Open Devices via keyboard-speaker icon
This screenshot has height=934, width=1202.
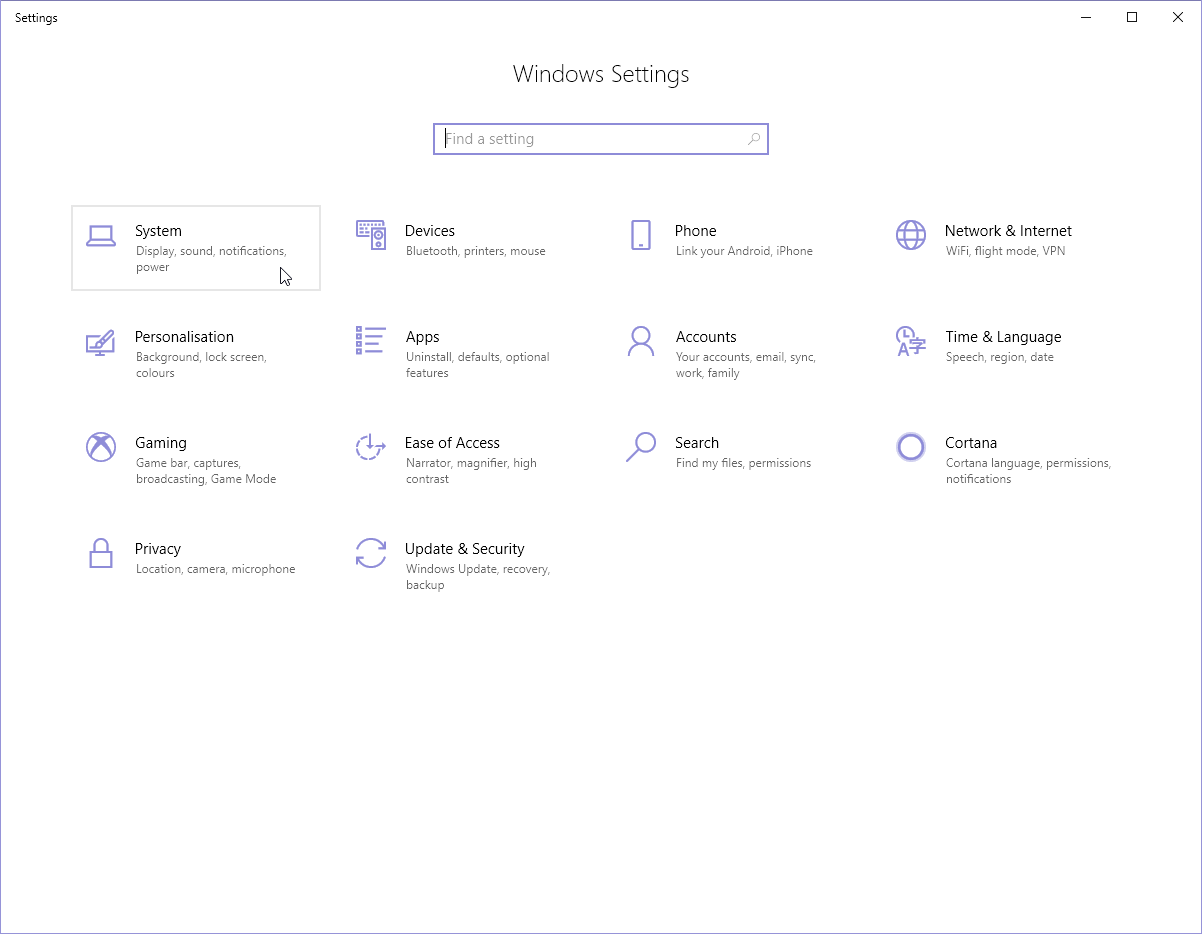[x=371, y=235]
